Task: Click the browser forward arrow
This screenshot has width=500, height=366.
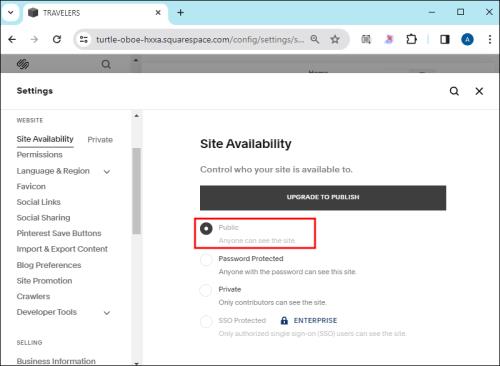Action: pyautogui.click(x=34, y=39)
